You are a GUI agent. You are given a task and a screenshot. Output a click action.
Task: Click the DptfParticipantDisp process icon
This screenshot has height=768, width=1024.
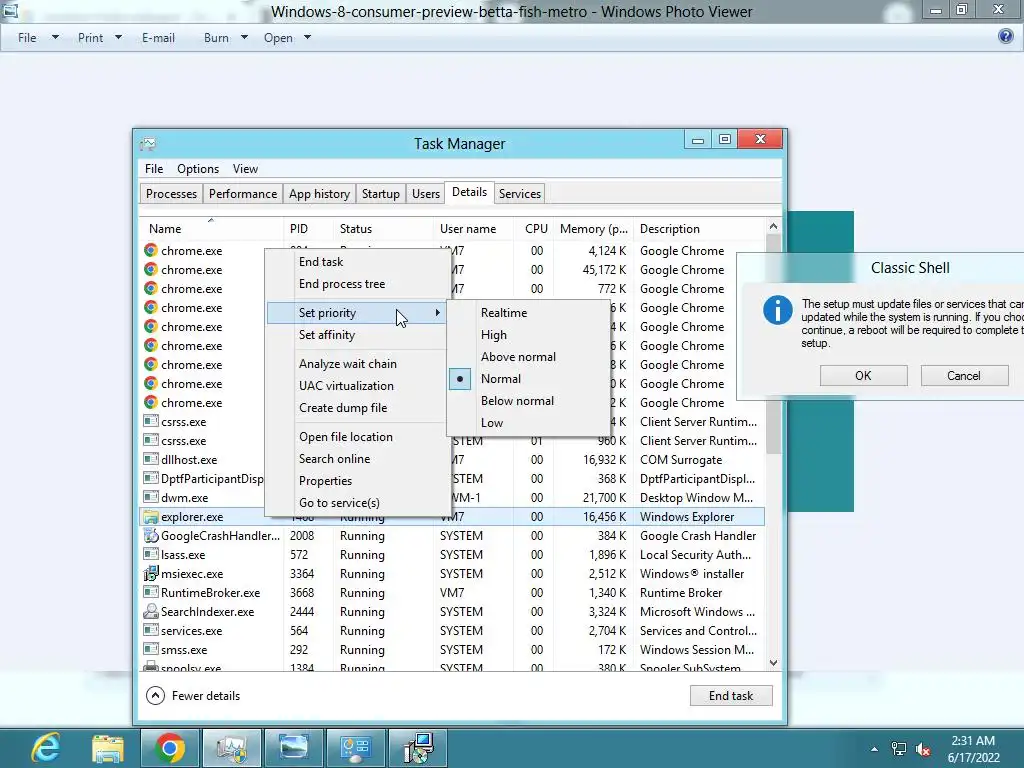tap(151, 478)
